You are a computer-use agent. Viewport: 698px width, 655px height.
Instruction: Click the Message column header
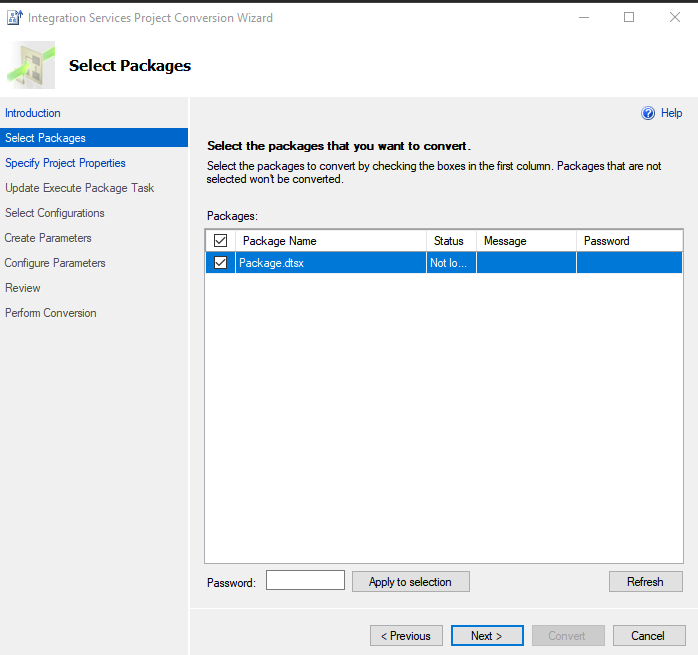(x=526, y=241)
